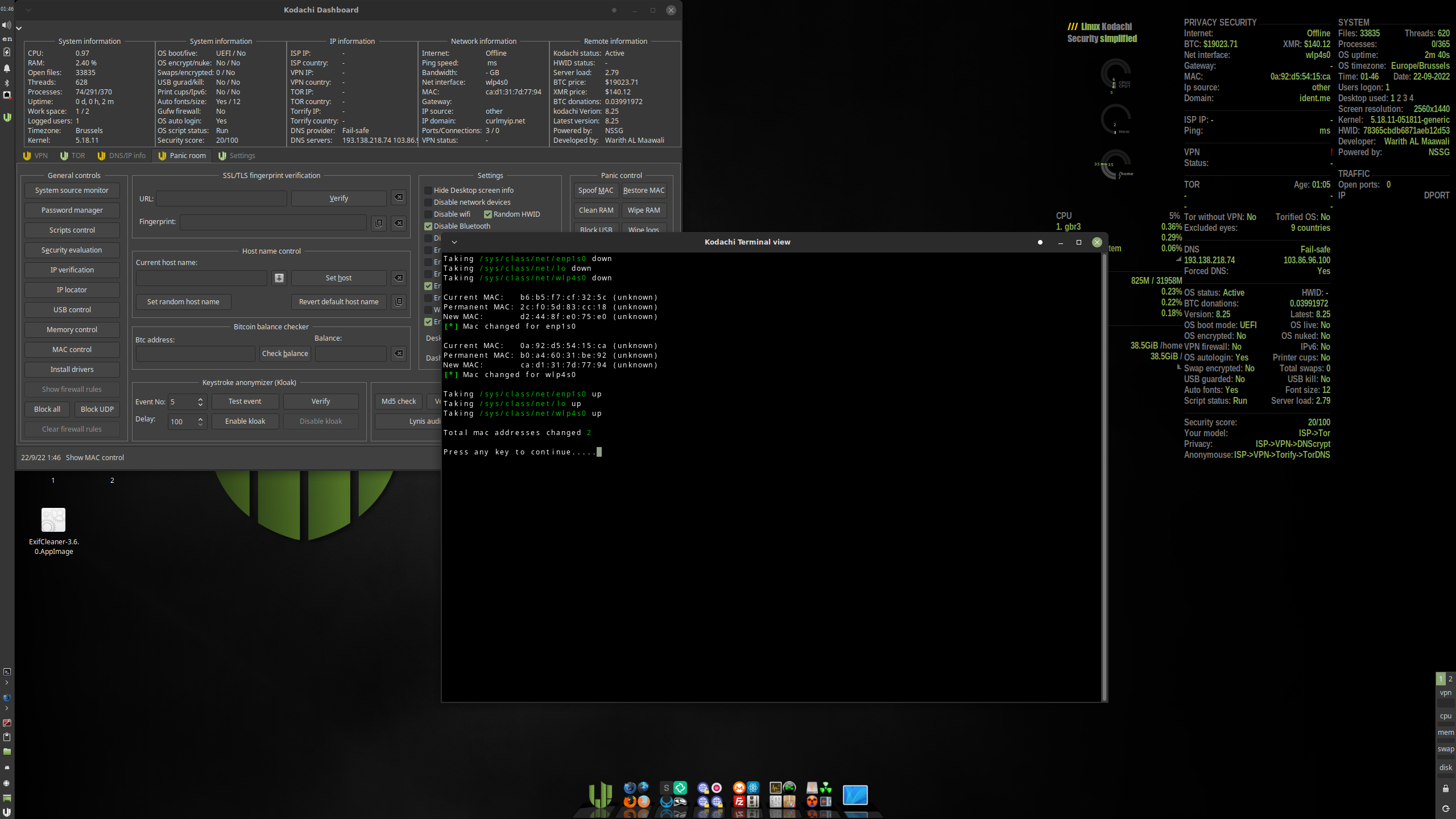Click the disconnected network icon in left panel
This screenshot has height=819, width=1456.
point(7,95)
